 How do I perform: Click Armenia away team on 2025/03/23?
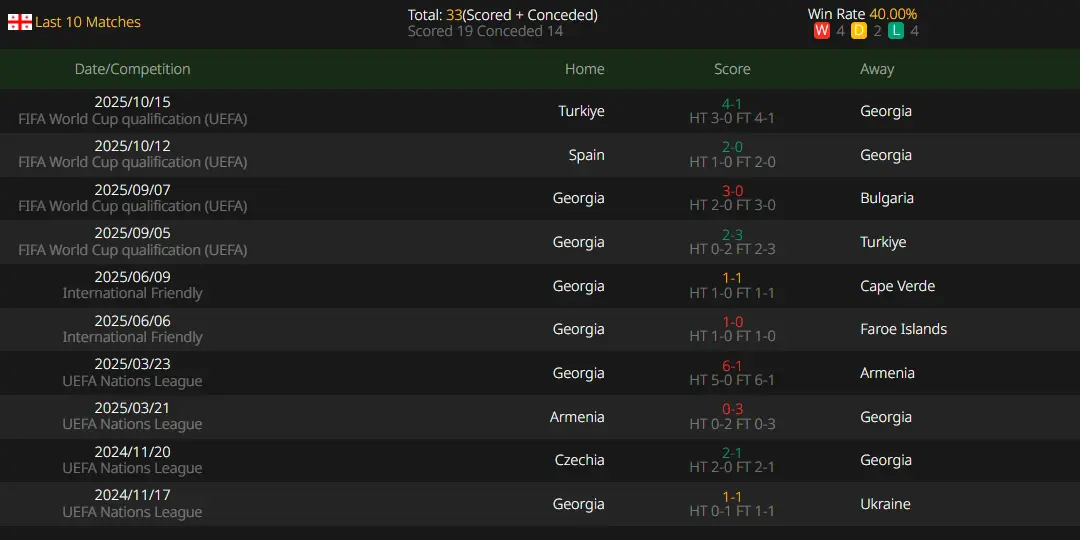coord(887,373)
